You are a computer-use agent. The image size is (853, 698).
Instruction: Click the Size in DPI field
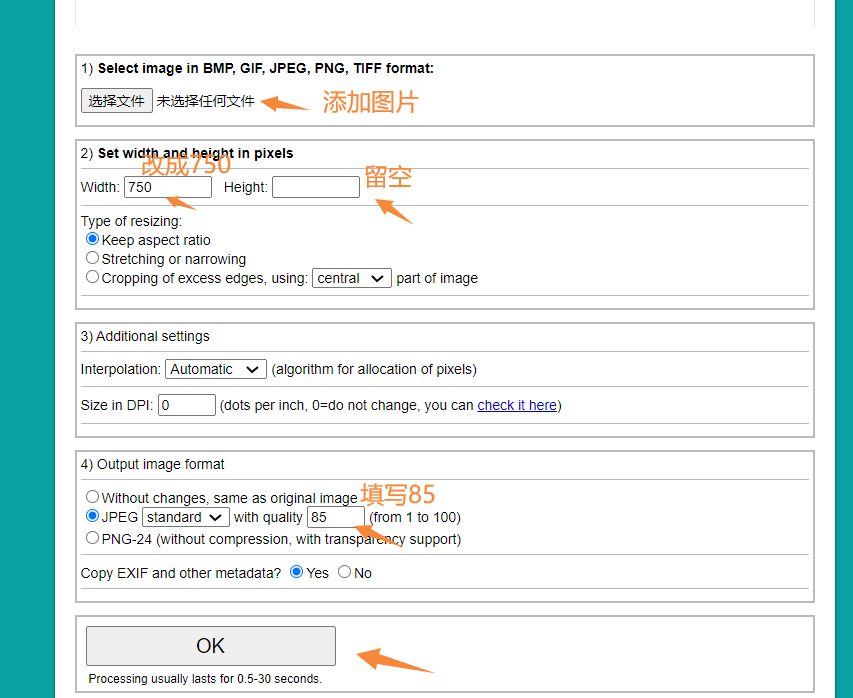pos(187,405)
